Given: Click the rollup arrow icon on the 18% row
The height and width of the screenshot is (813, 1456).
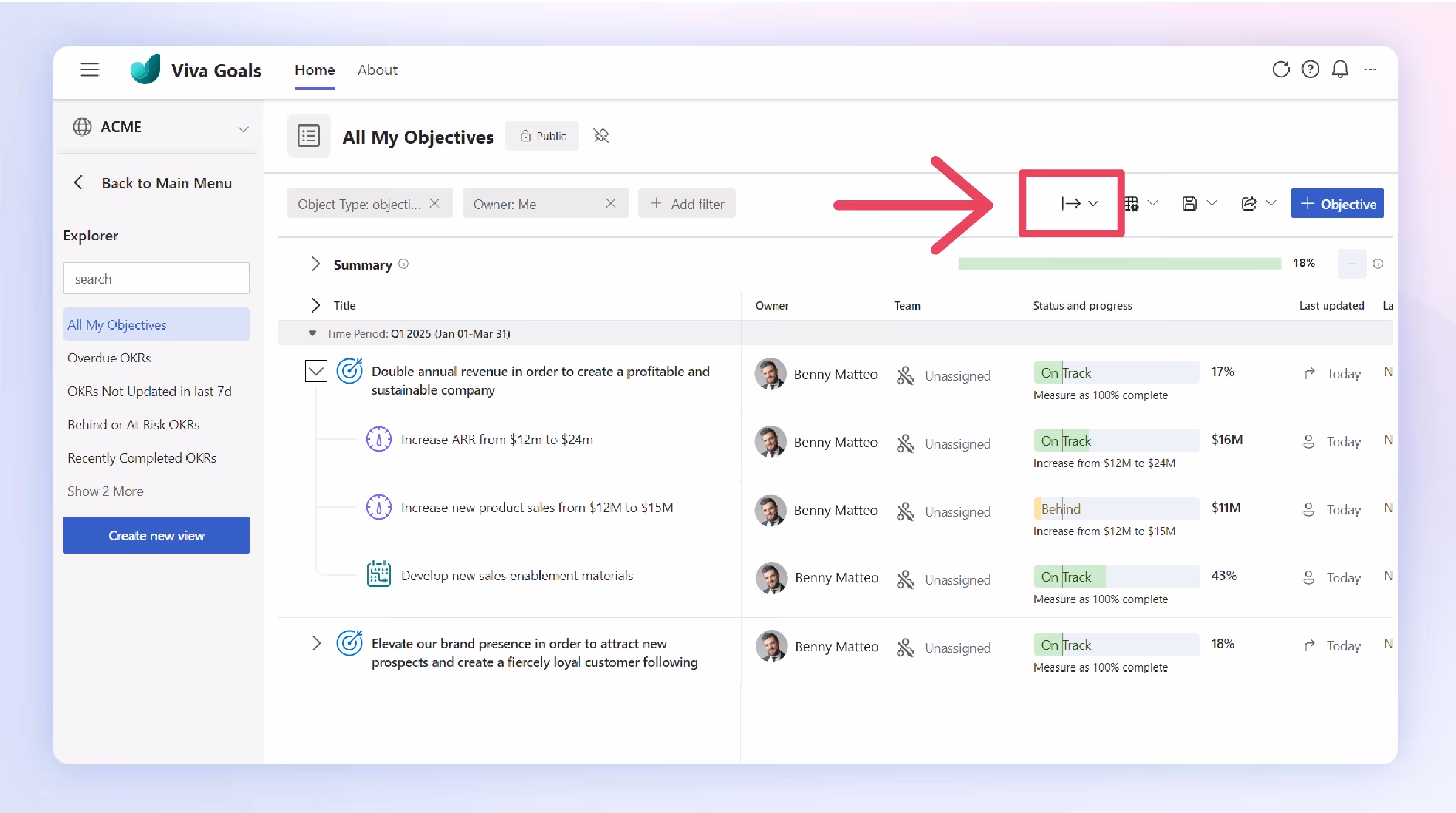Looking at the screenshot, I should tap(1309, 645).
